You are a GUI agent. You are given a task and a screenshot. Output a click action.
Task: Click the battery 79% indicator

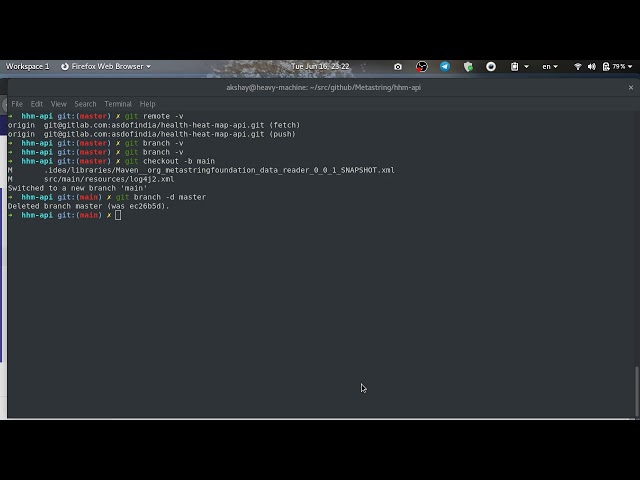(x=614, y=67)
